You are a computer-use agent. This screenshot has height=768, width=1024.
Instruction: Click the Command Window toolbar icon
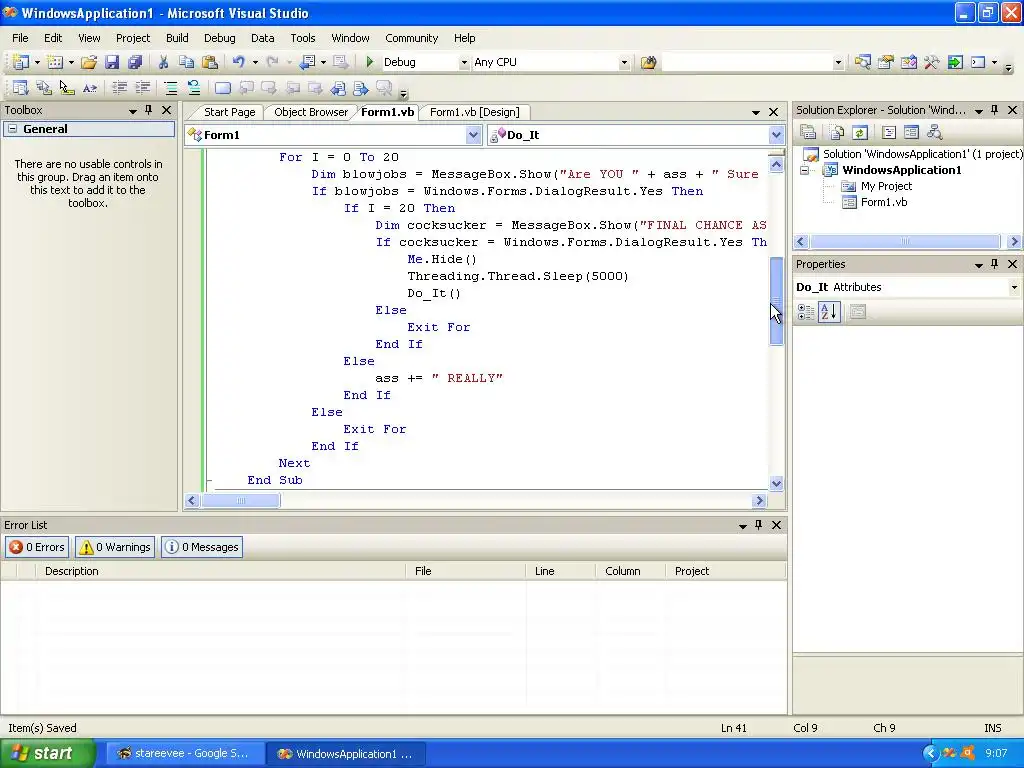(978, 62)
